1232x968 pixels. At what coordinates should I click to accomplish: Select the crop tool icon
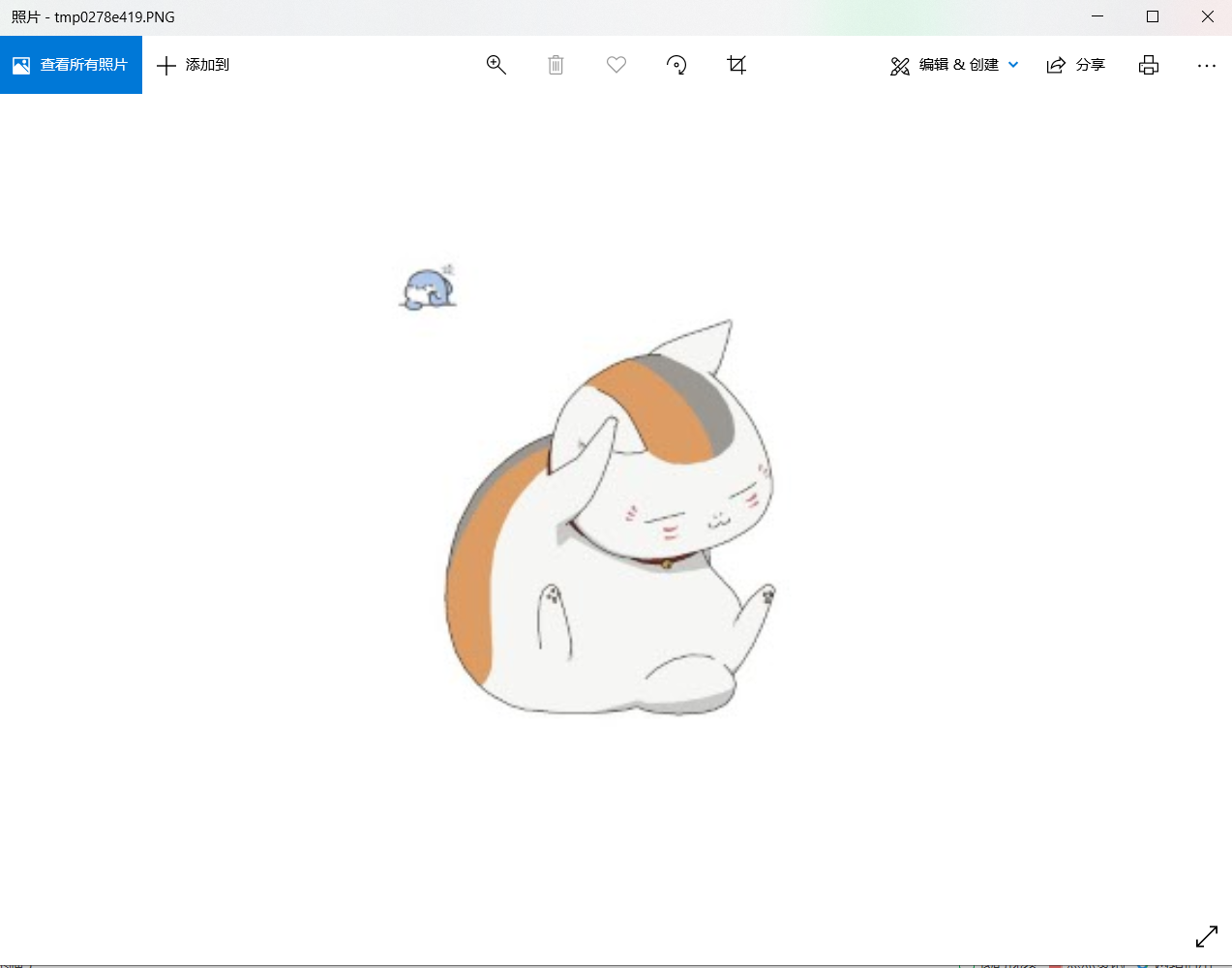click(x=736, y=65)
